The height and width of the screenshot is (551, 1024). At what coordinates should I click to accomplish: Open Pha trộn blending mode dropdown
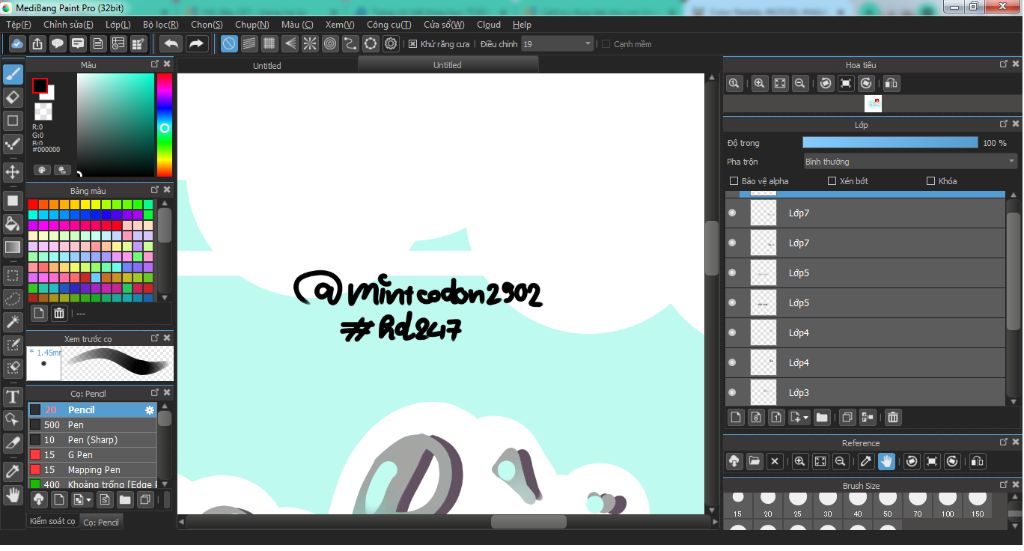(910, 161)
